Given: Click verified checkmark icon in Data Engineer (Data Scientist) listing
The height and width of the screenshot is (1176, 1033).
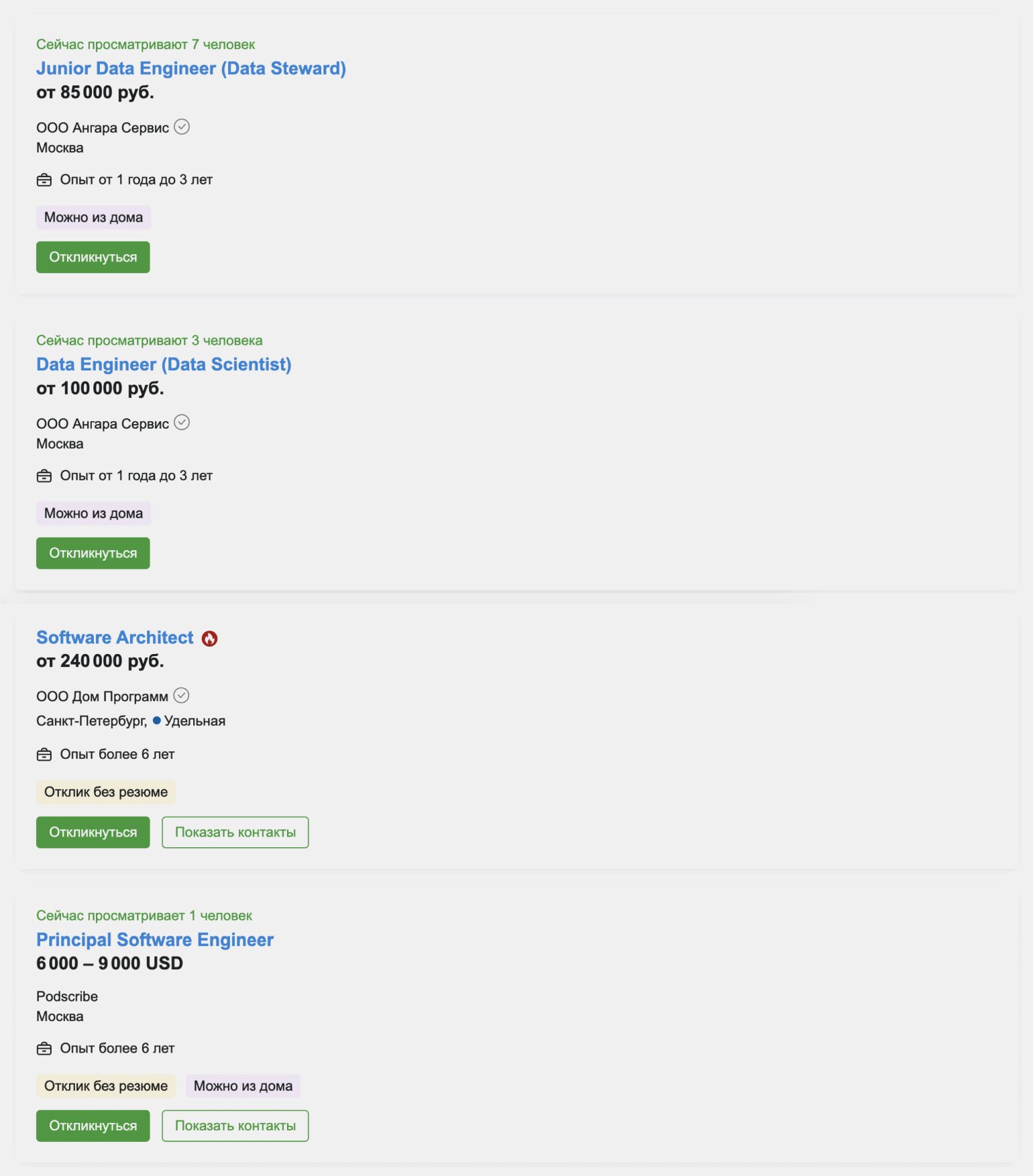Looking at the screenshot, I should 182,423.
